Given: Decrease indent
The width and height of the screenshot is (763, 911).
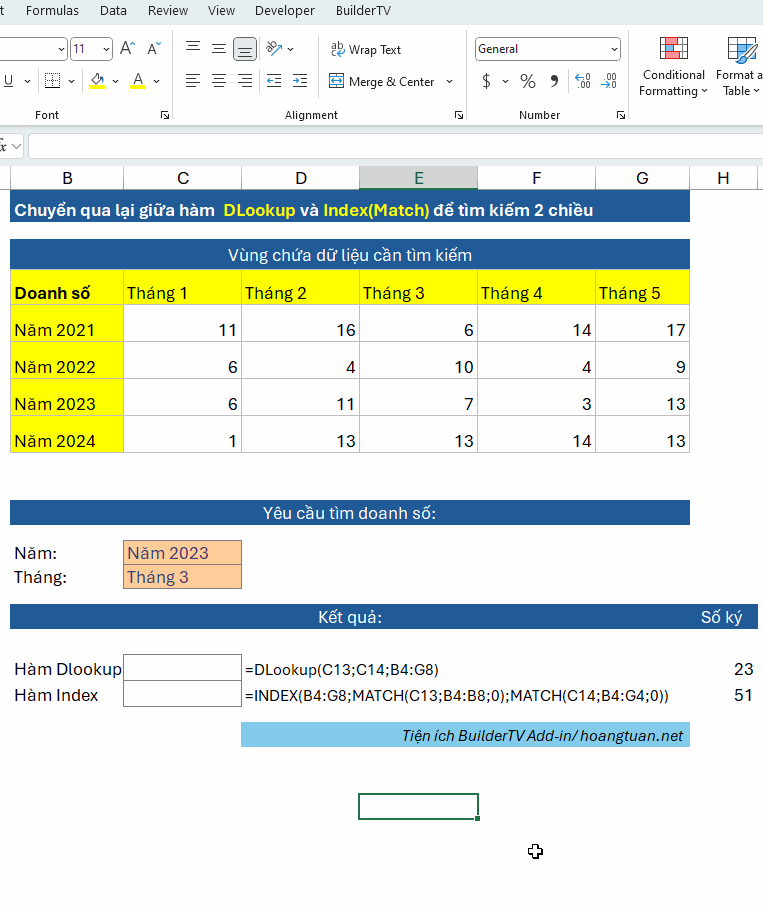Looking at the screenshot, I should coord(274,81).
